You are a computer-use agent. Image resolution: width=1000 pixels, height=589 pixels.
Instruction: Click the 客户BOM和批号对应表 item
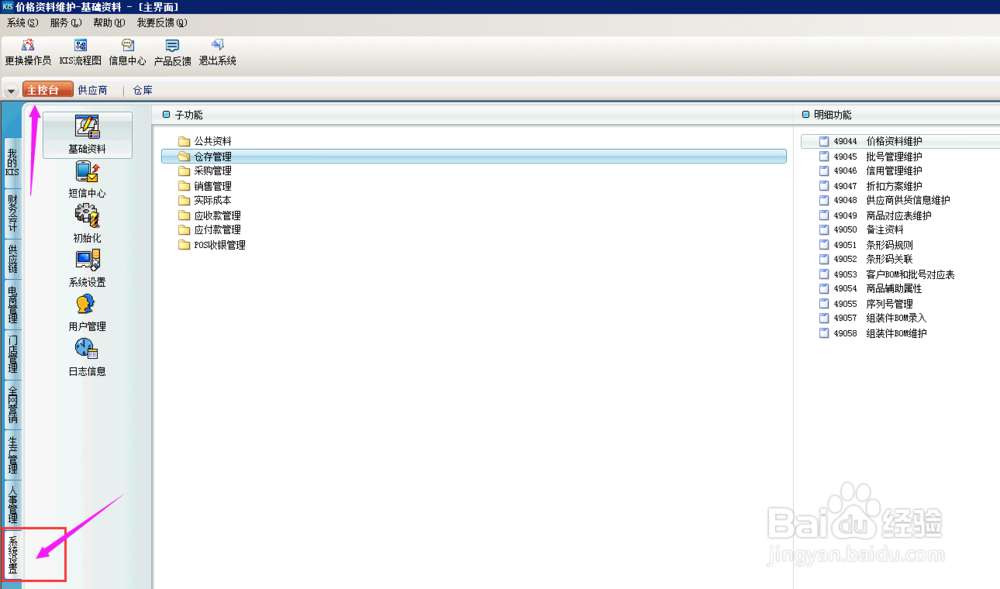point(910,274)
